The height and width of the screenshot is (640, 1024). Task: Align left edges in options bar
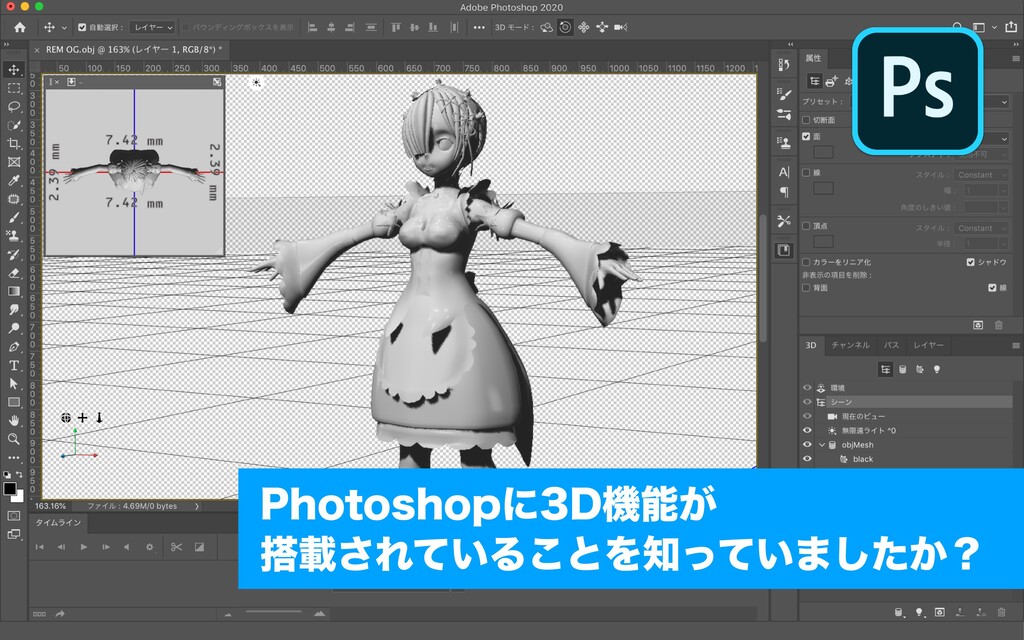point(313,27)
